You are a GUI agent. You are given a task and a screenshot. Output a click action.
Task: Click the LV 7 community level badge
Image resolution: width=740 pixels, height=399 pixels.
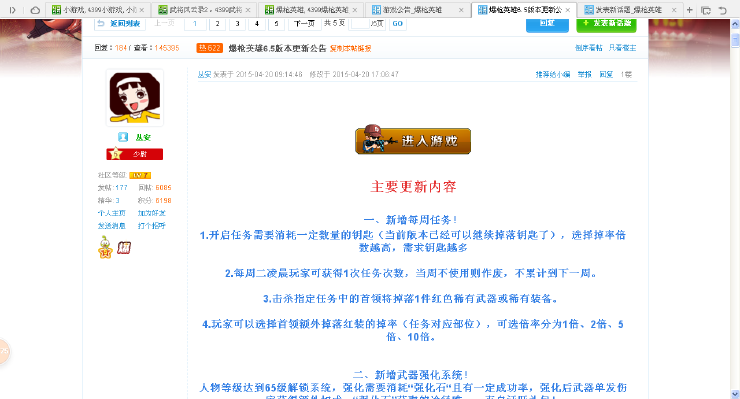pyautogui.click(x=140, y=175)
